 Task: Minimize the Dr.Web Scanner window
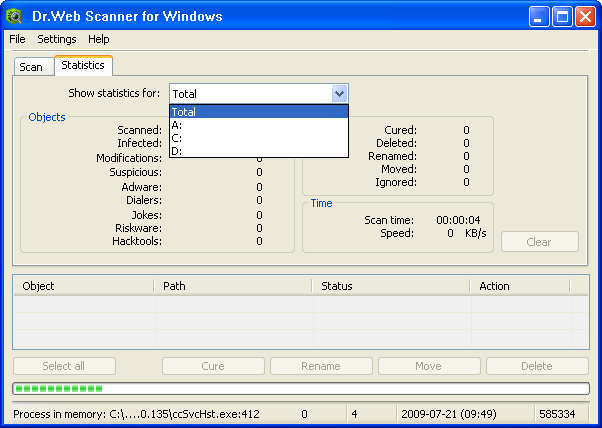(x=539, y=17)
